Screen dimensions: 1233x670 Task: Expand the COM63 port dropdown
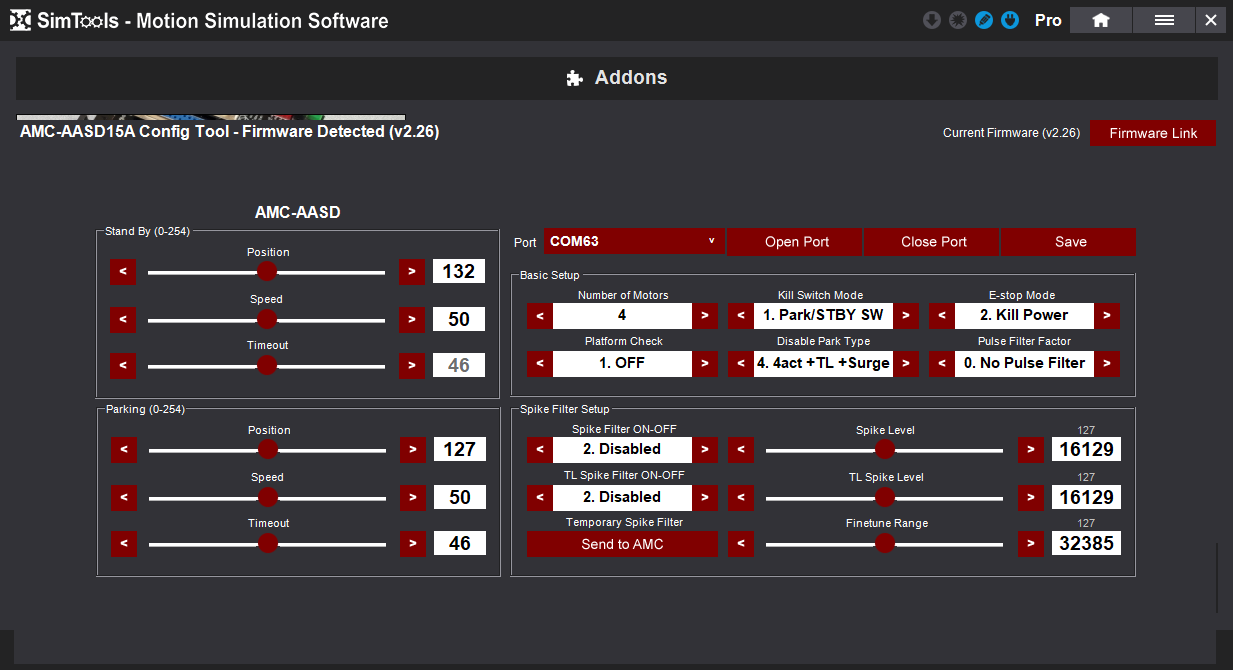(634, 241)
